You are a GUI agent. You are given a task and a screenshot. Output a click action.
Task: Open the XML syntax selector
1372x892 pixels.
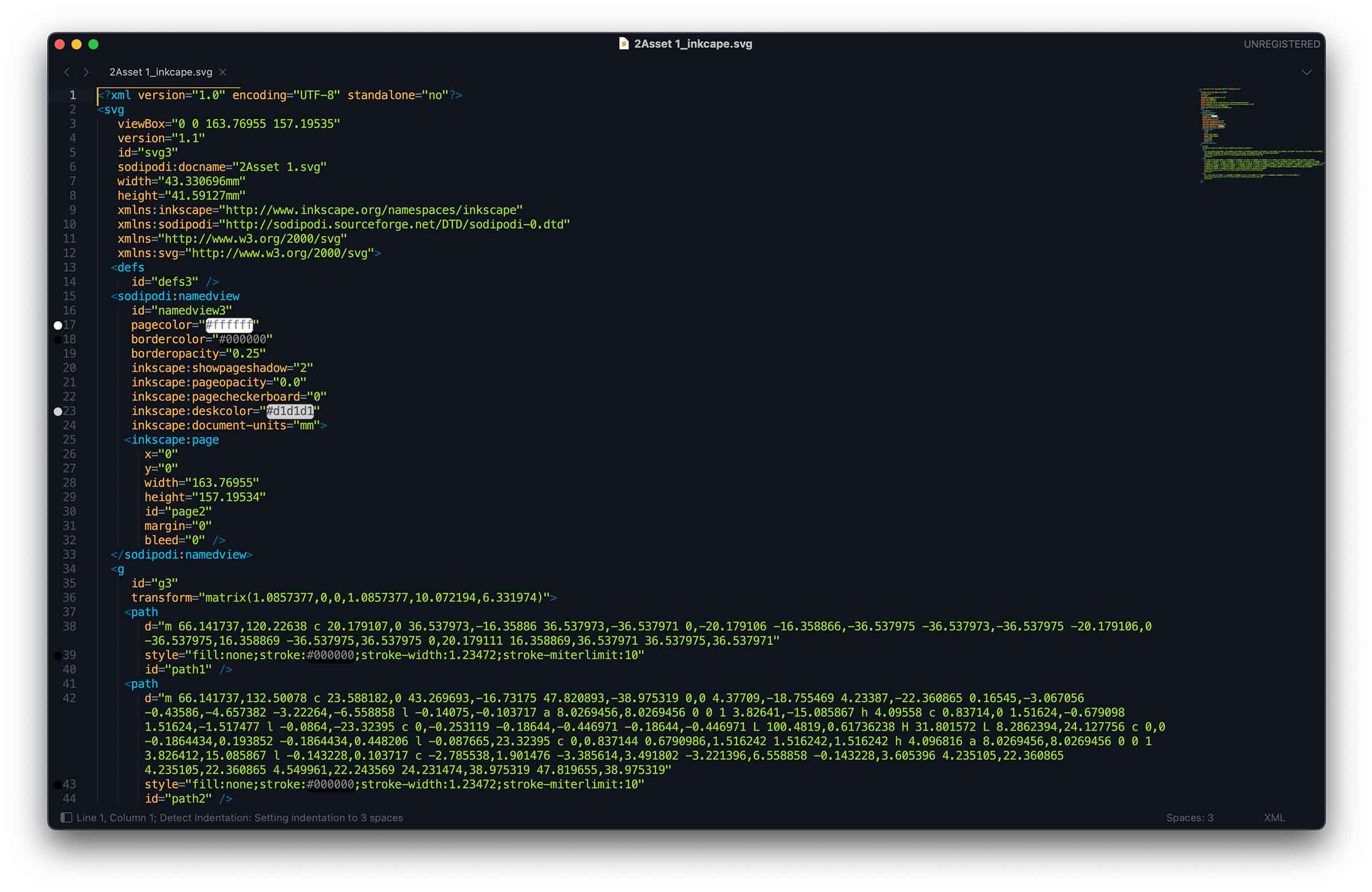[1274, 817]
